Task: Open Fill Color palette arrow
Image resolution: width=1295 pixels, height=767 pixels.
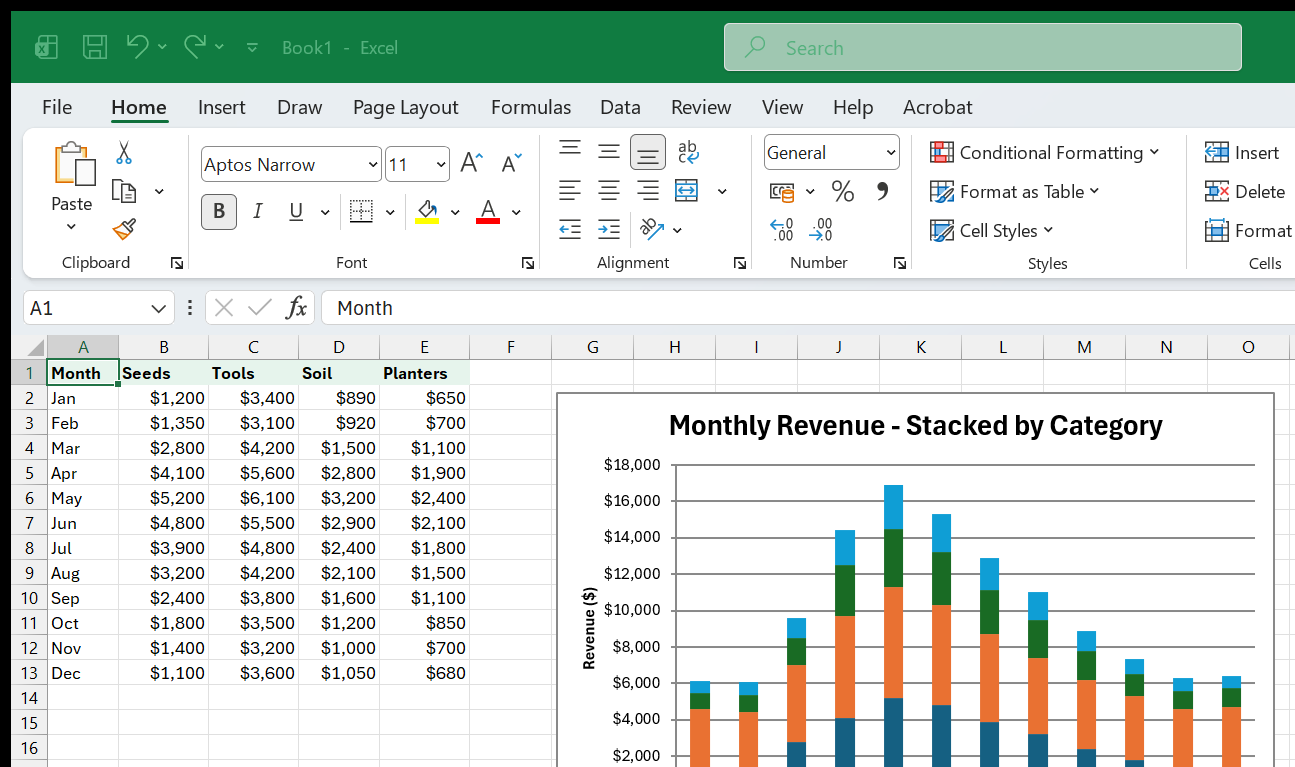Action: coord(455,212)
